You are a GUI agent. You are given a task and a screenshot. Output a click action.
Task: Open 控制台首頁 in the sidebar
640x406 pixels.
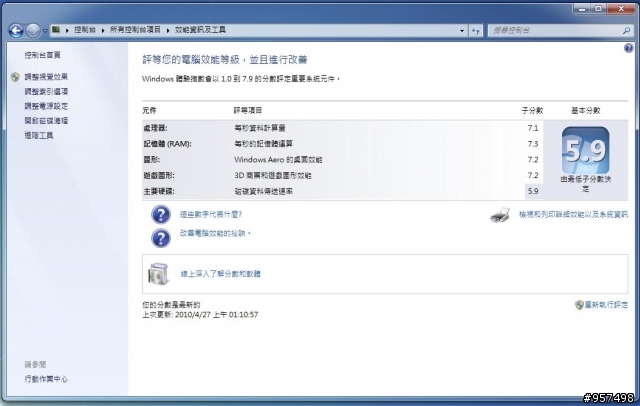coord(42,55)
